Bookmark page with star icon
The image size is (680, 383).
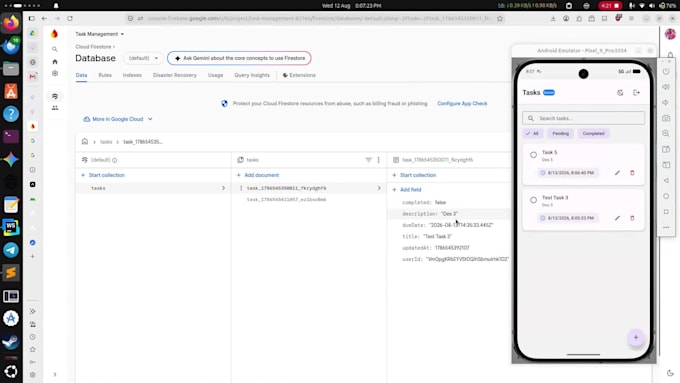(x=500, y=19)
